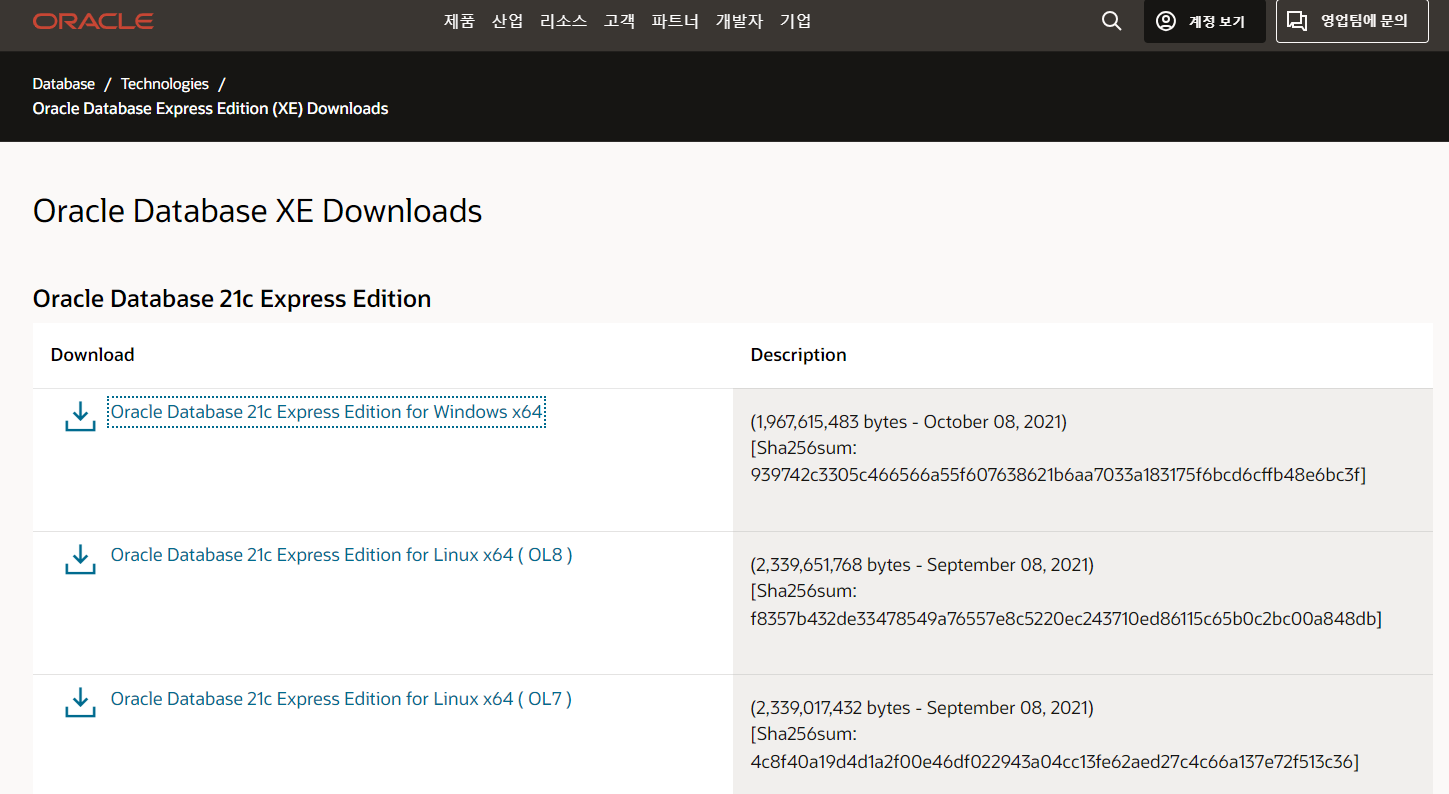Click the Sha256sum starting with 4c8f40a19d4d
Screen dimensions: 1449x794
click(1055, 762)
